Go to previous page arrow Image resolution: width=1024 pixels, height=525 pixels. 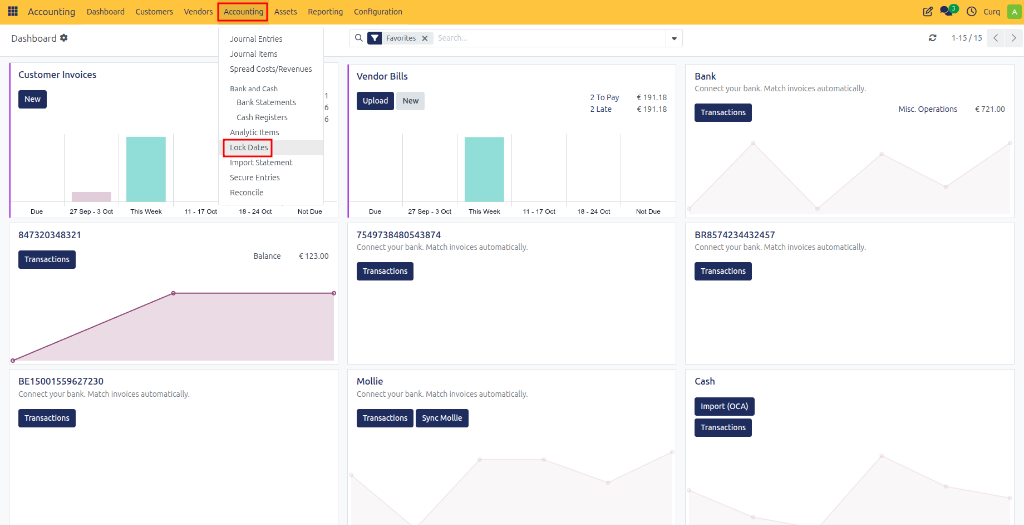pyautogui.click(x=996, y=39)
